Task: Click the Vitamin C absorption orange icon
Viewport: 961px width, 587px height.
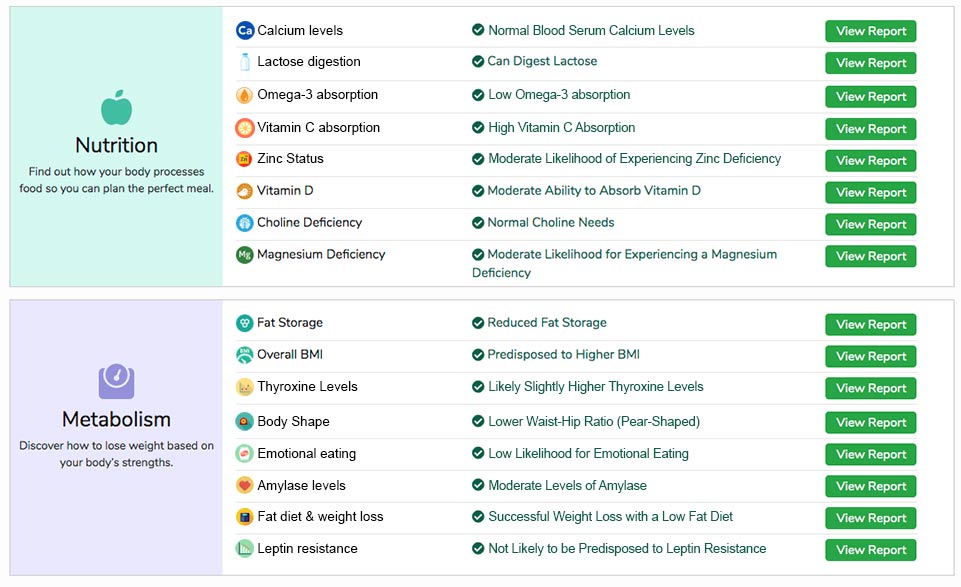Action: point(245,128)
